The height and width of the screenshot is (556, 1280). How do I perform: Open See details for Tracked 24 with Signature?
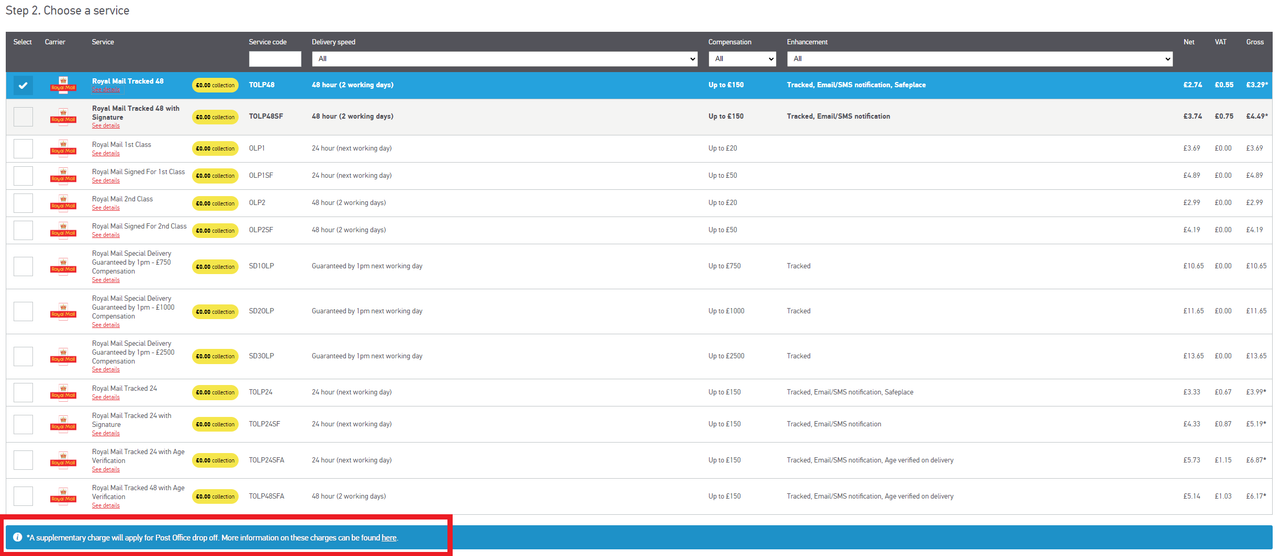pos(106,433)
